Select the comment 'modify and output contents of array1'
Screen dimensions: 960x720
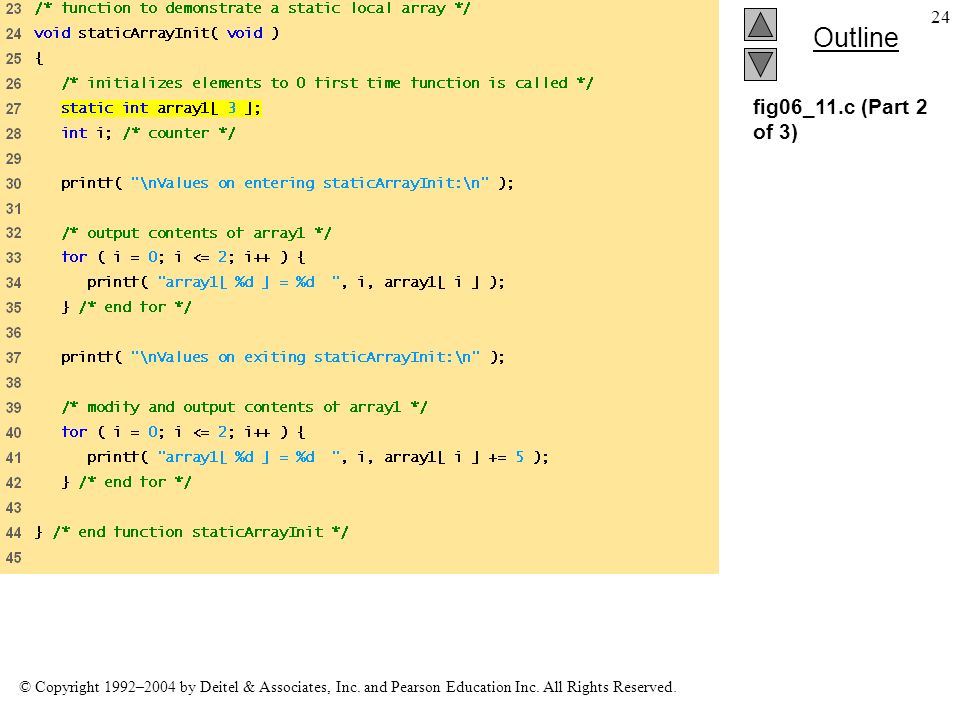coord(244,407)
